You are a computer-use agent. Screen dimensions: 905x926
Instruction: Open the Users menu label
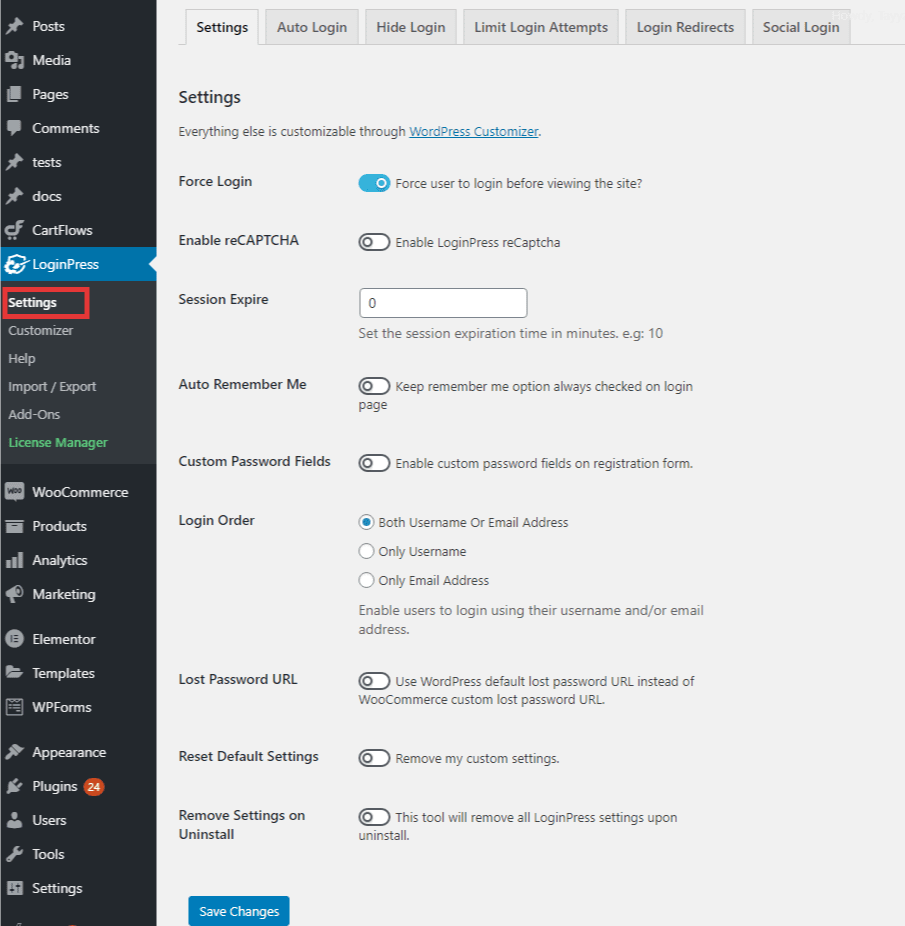pos(49,820)
